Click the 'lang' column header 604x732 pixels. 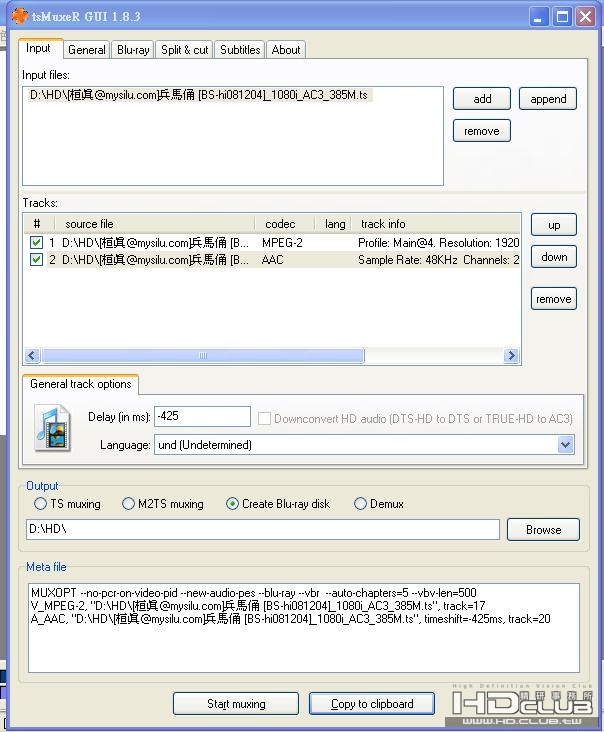[334, 224]
